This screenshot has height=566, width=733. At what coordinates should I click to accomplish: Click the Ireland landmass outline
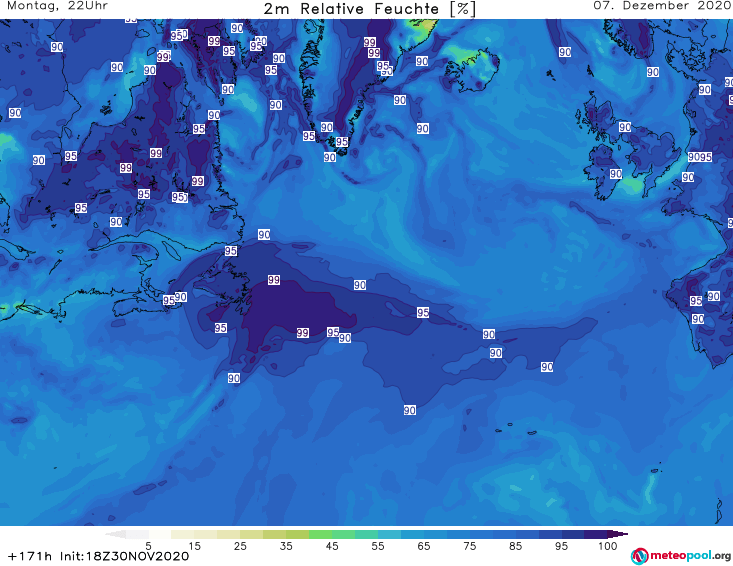pos(603,171)
